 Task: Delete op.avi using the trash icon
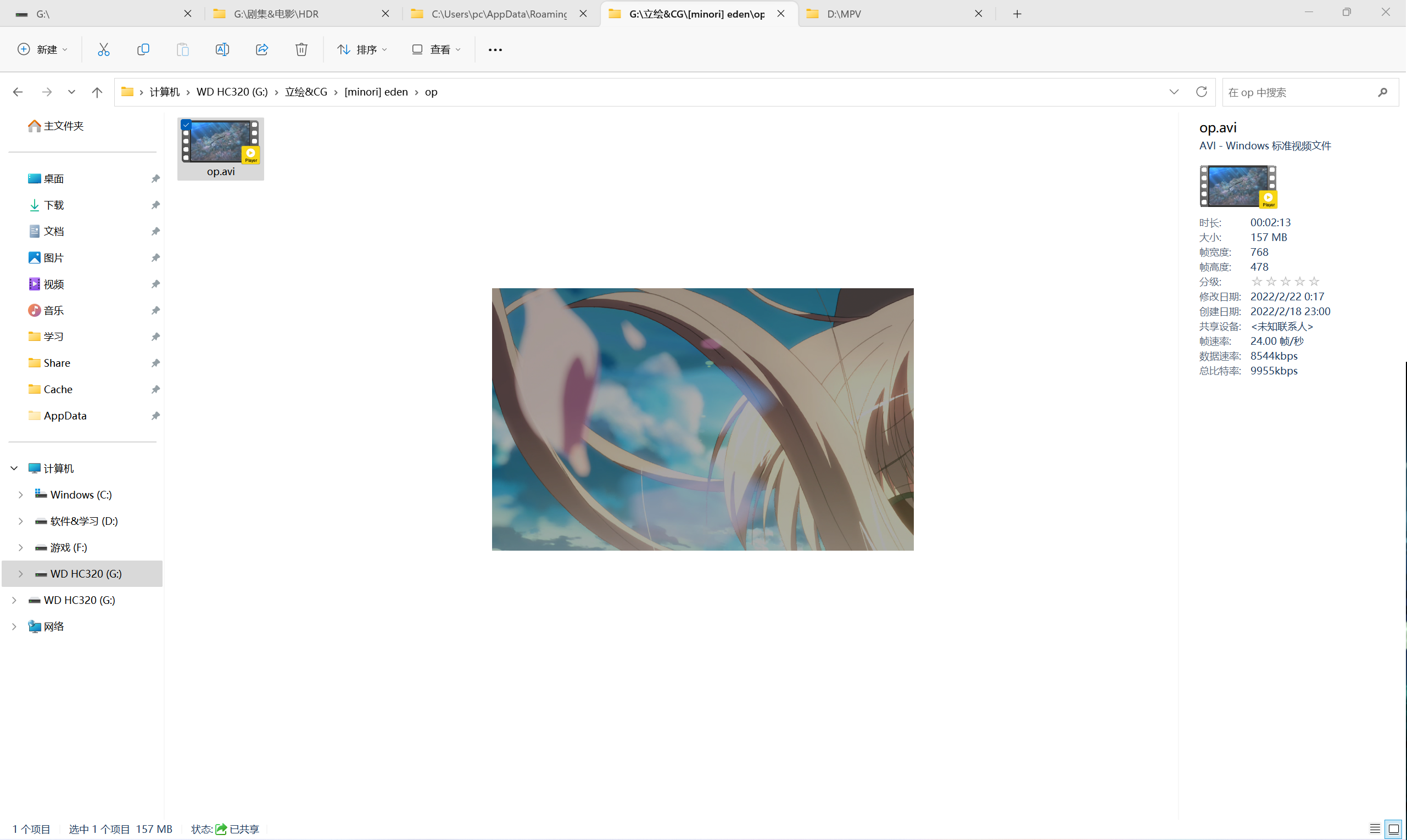pyautogui.click(x=301, y=49)
